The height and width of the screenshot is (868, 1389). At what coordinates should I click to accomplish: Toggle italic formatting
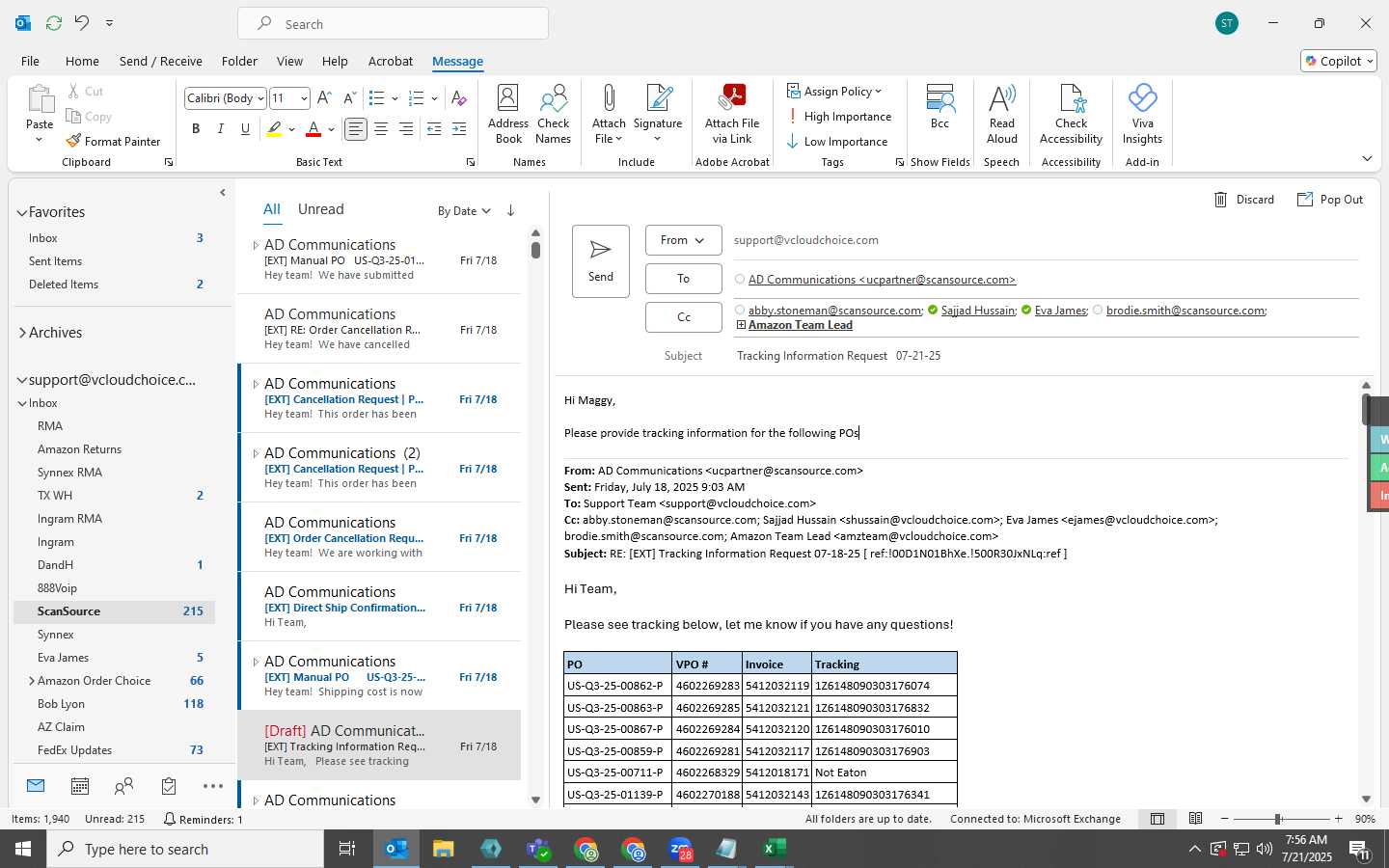pos(221,128)
